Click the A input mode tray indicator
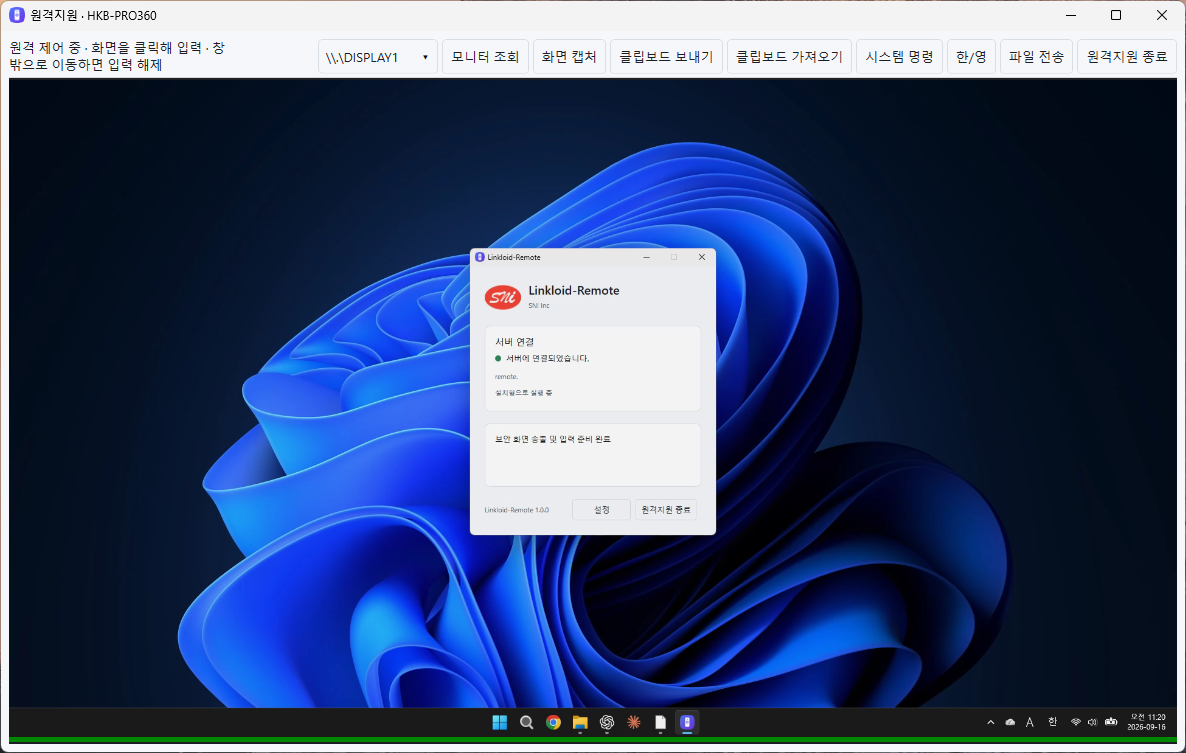 pyautogui.click(x=1029, y=723)
